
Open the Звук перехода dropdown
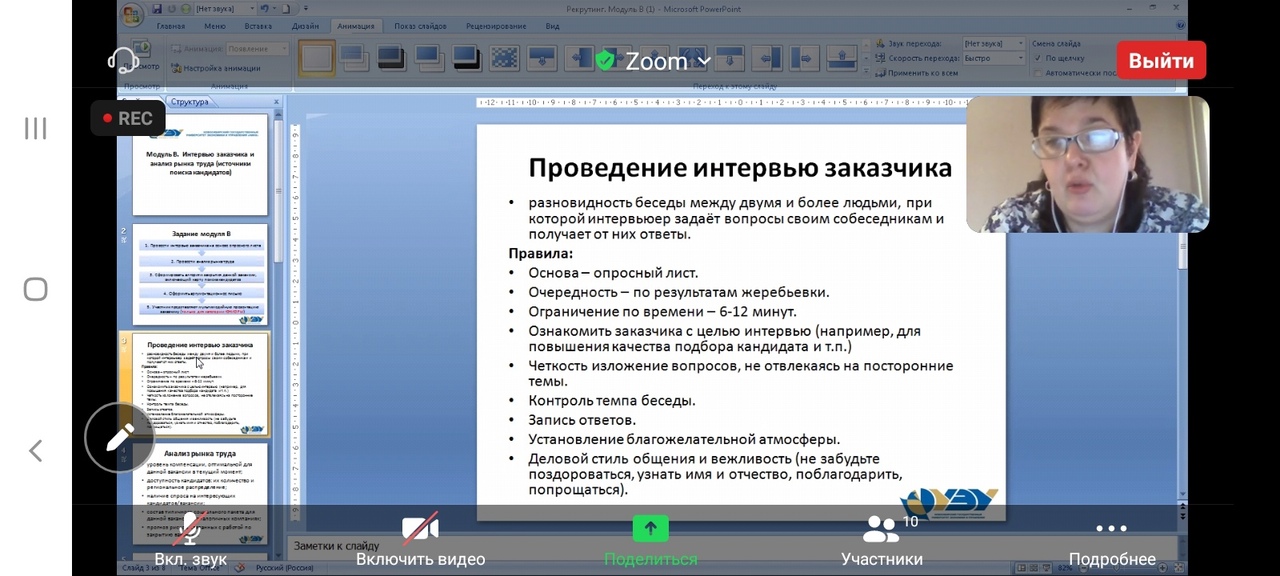993,44
